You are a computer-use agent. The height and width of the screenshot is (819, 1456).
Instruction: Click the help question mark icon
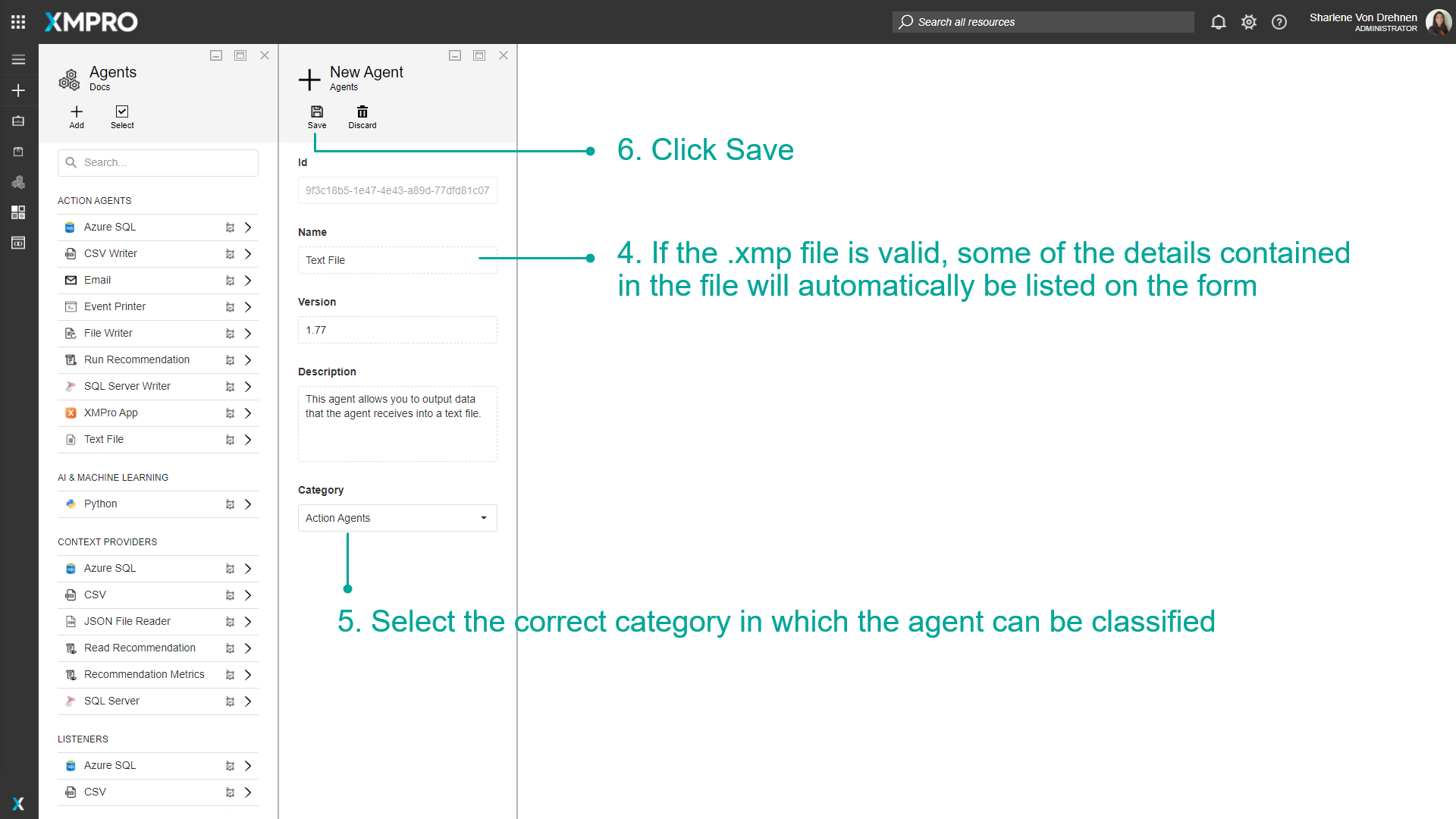pos(1279,22)
